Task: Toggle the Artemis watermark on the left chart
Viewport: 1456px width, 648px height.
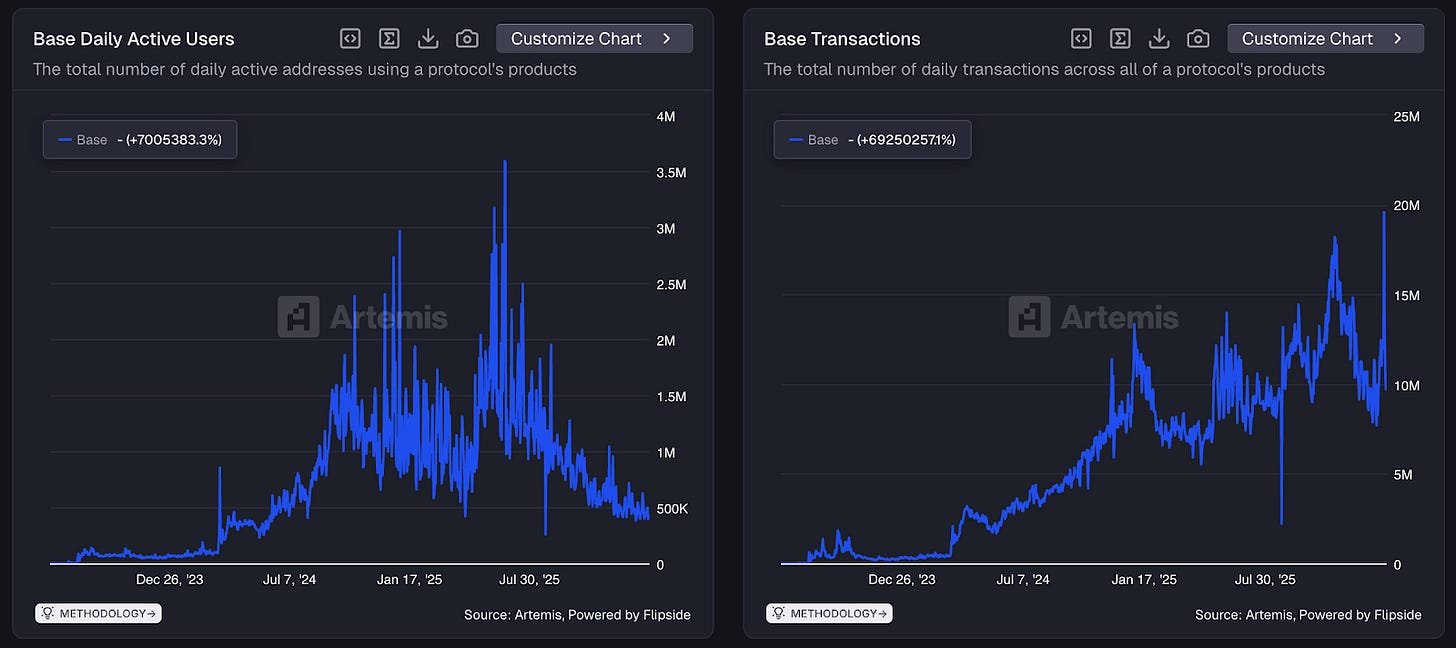Action: tap(363, 316)
